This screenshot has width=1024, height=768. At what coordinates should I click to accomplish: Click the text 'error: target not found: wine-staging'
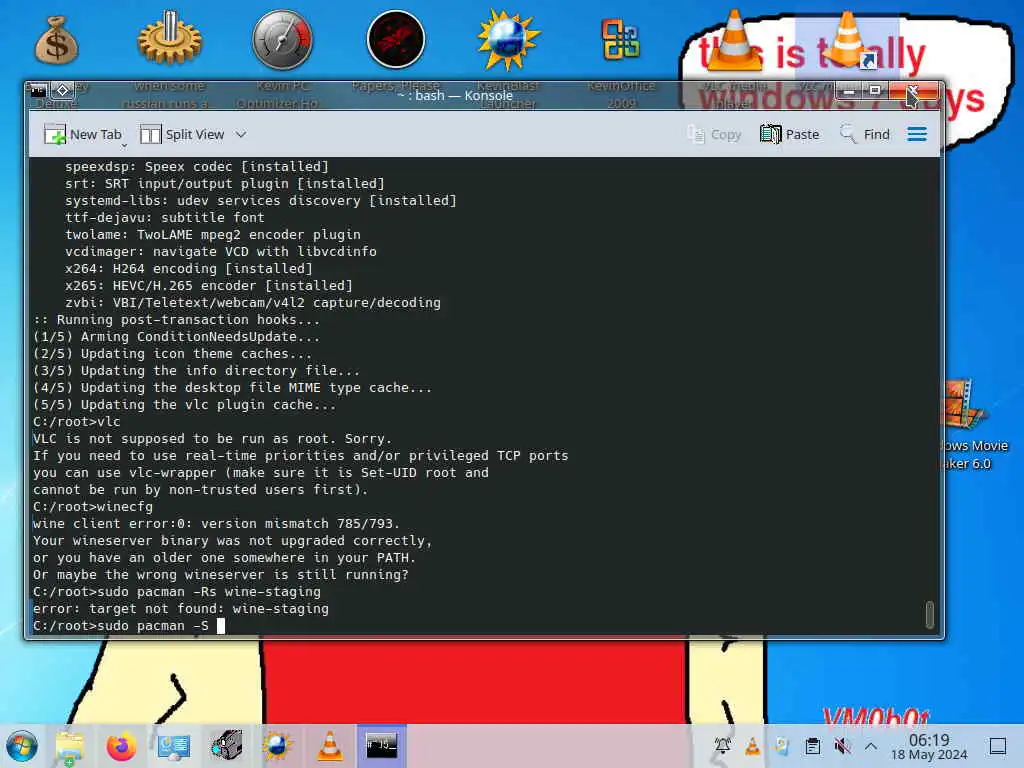181,609
